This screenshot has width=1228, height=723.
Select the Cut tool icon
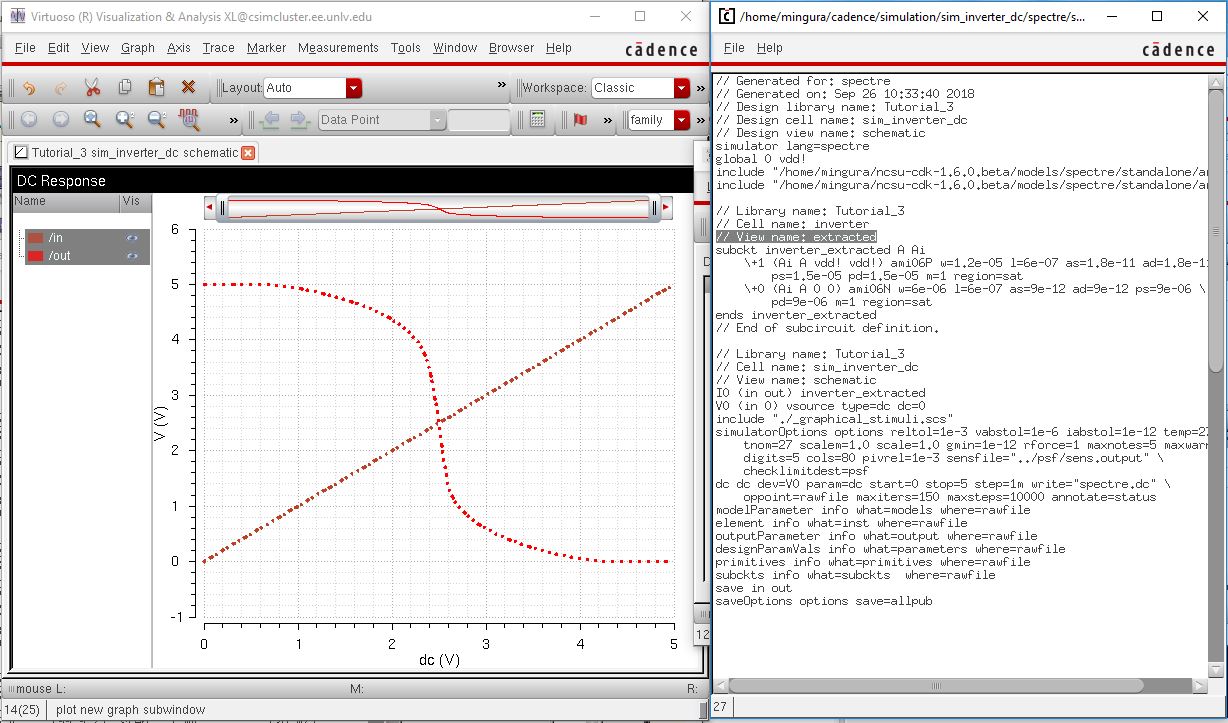[x=92, y=86]
